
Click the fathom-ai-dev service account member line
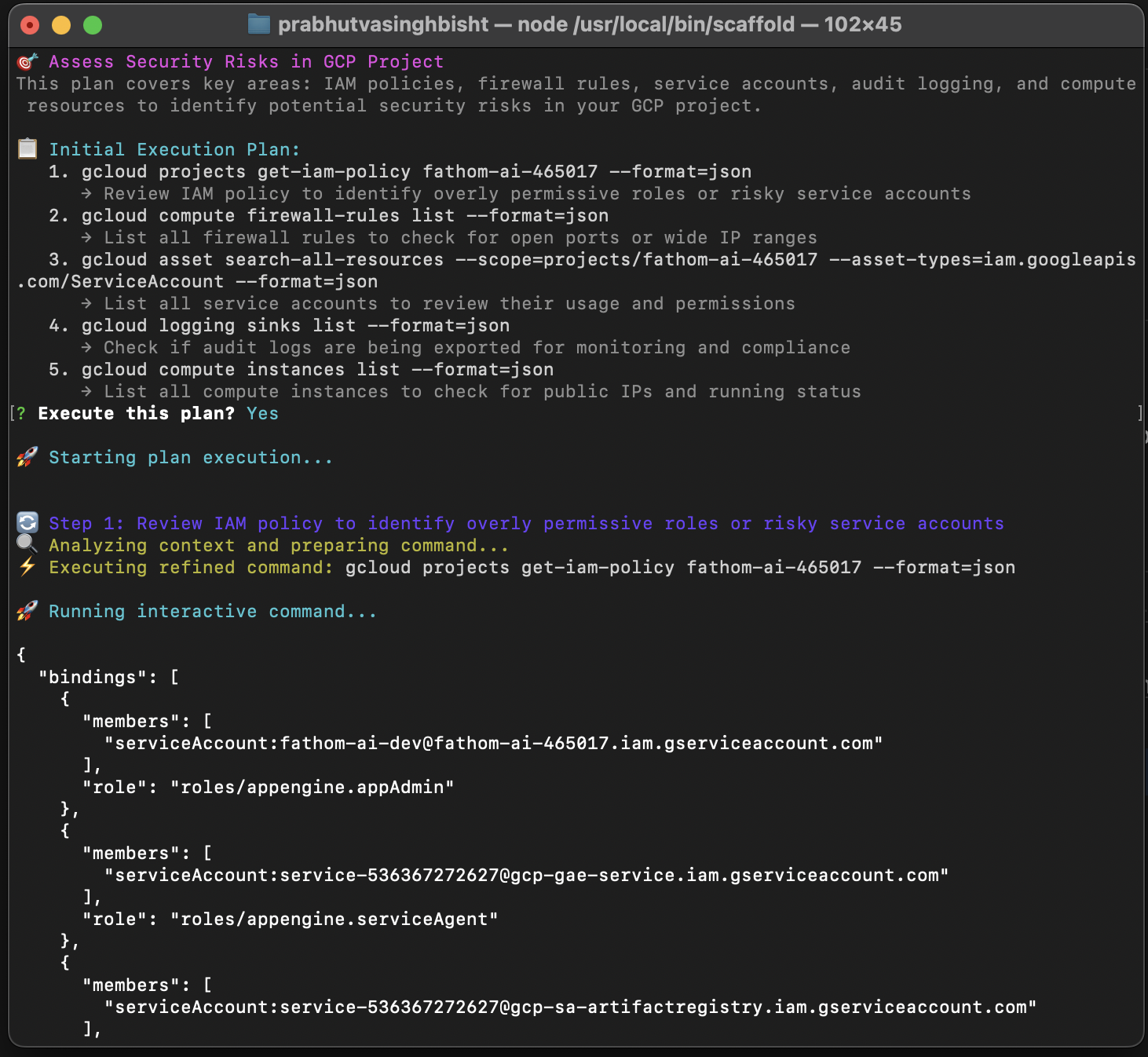[x=494, y=743]
